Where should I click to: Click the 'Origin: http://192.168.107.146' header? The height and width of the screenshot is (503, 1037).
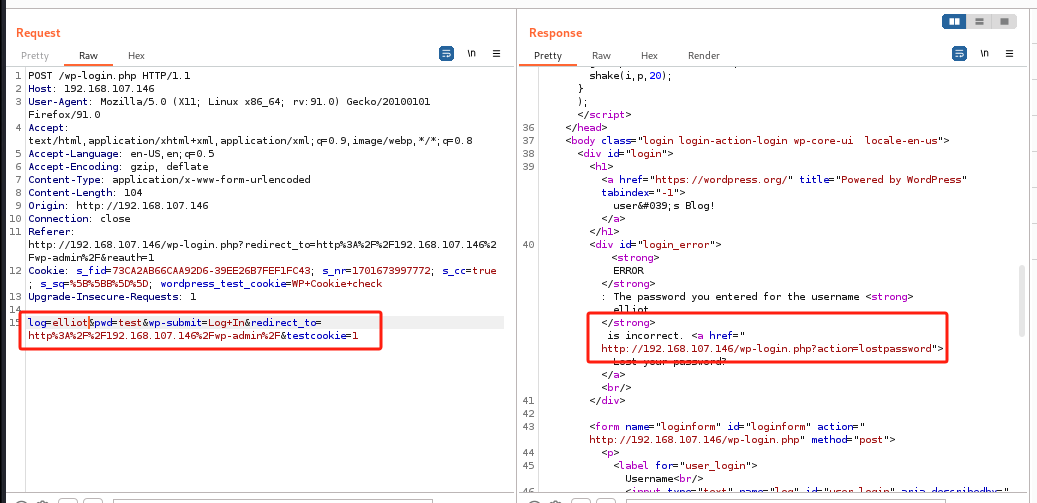(x=118, y=206)
